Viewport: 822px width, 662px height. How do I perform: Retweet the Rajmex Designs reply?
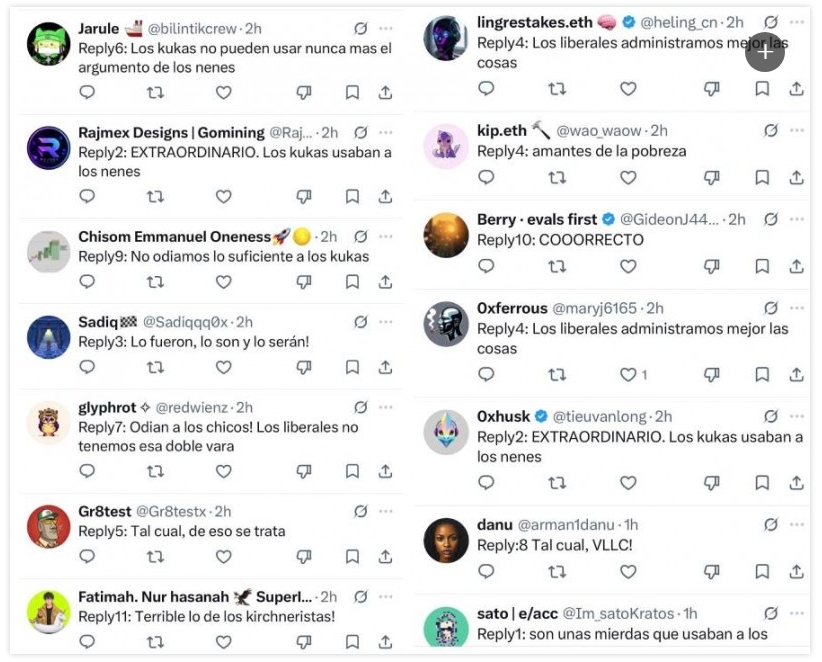tap(155, 197)
